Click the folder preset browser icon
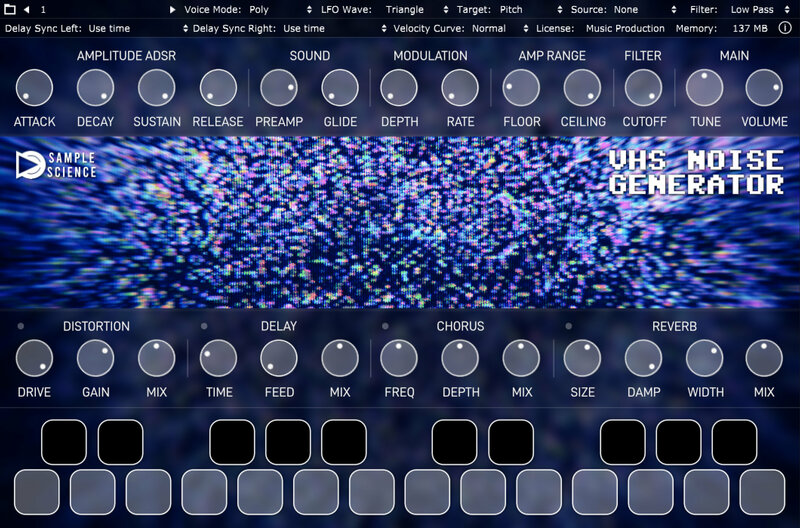Screen dimensions: 800x528 (x=10, y=10)
